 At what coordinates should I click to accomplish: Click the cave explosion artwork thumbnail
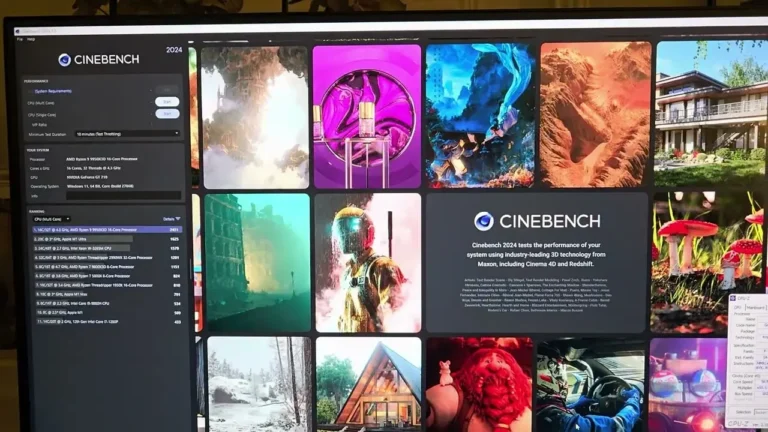256,117
